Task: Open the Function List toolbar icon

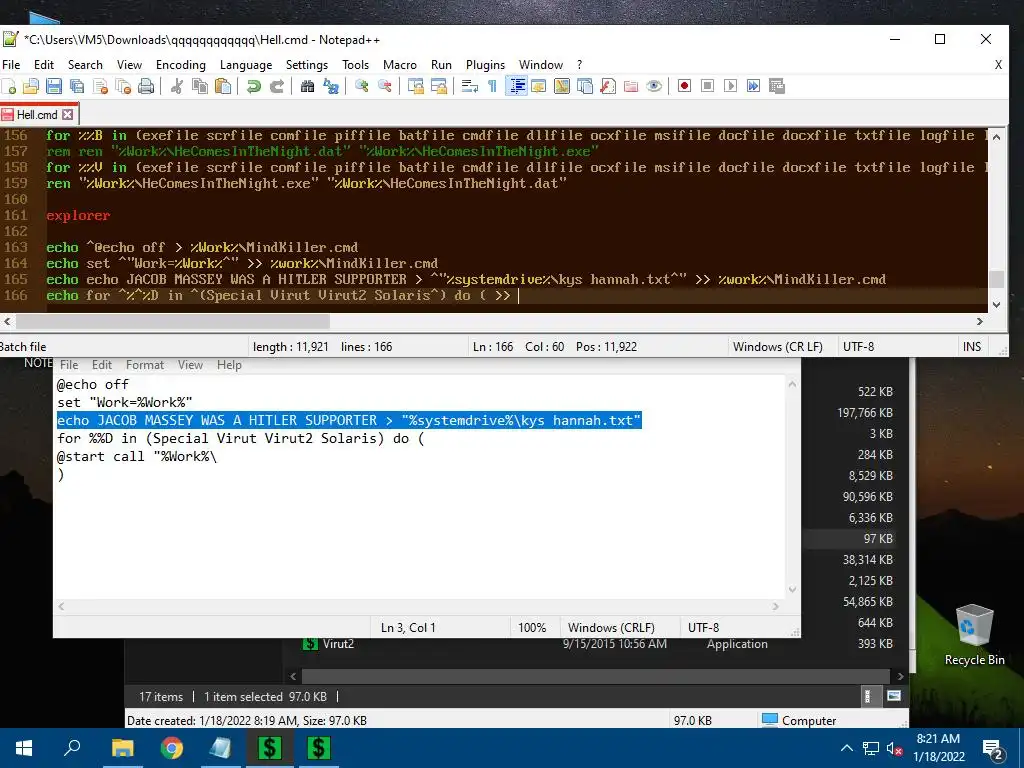Action: click(608, 86)
